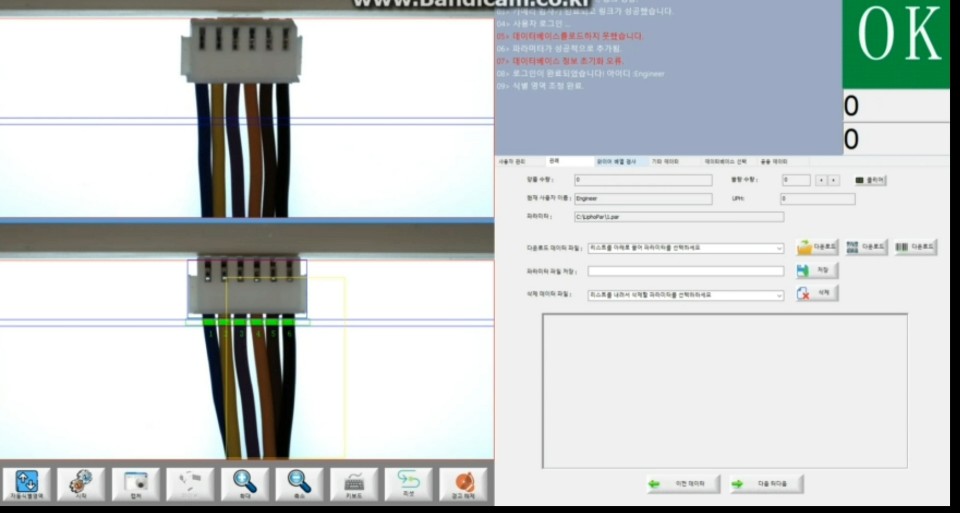Clear the counts with the Clear button

[870, 180]
